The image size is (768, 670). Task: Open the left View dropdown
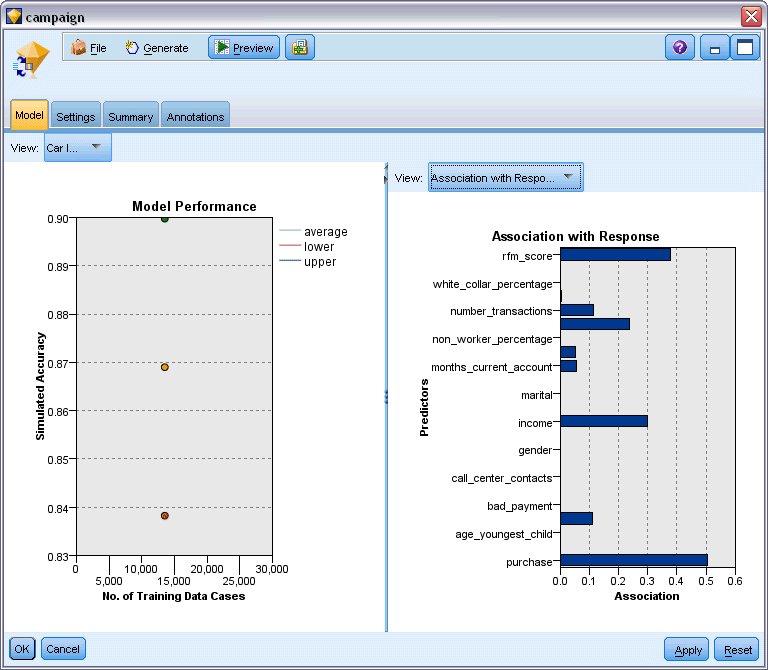78,147
